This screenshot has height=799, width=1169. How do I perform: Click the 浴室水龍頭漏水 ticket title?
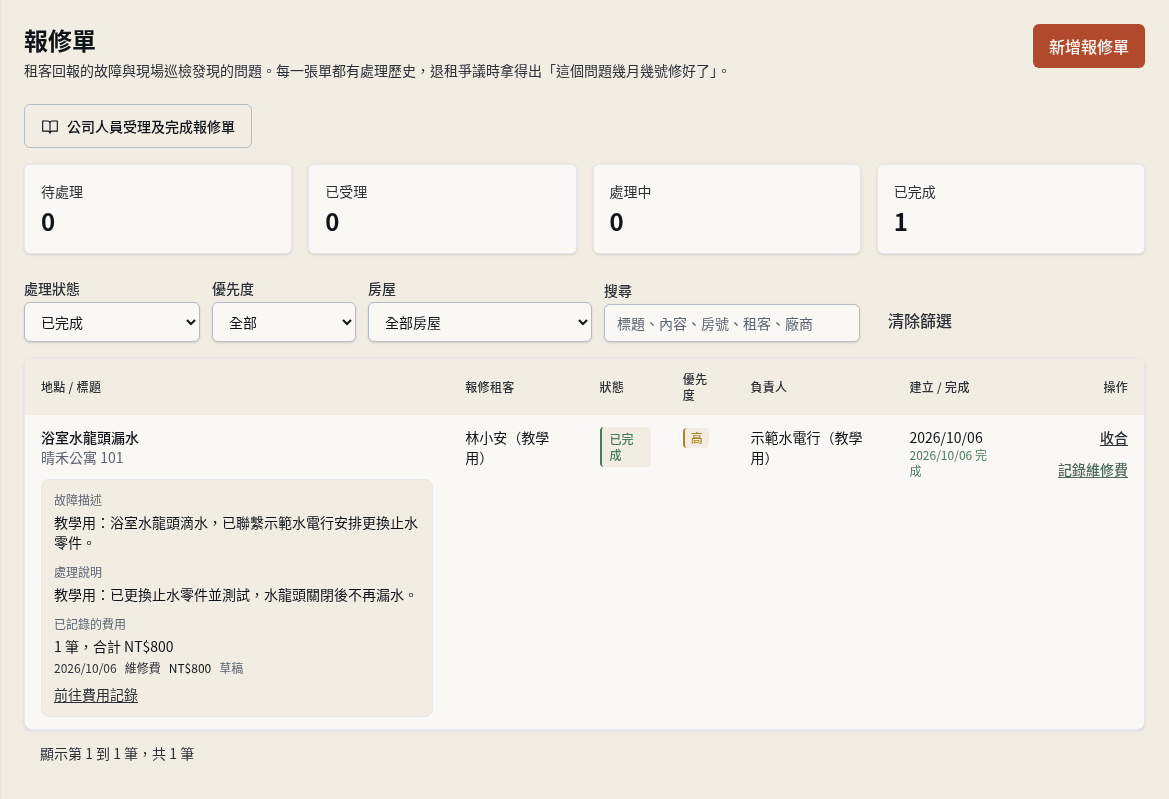click(x=89, y=438)
